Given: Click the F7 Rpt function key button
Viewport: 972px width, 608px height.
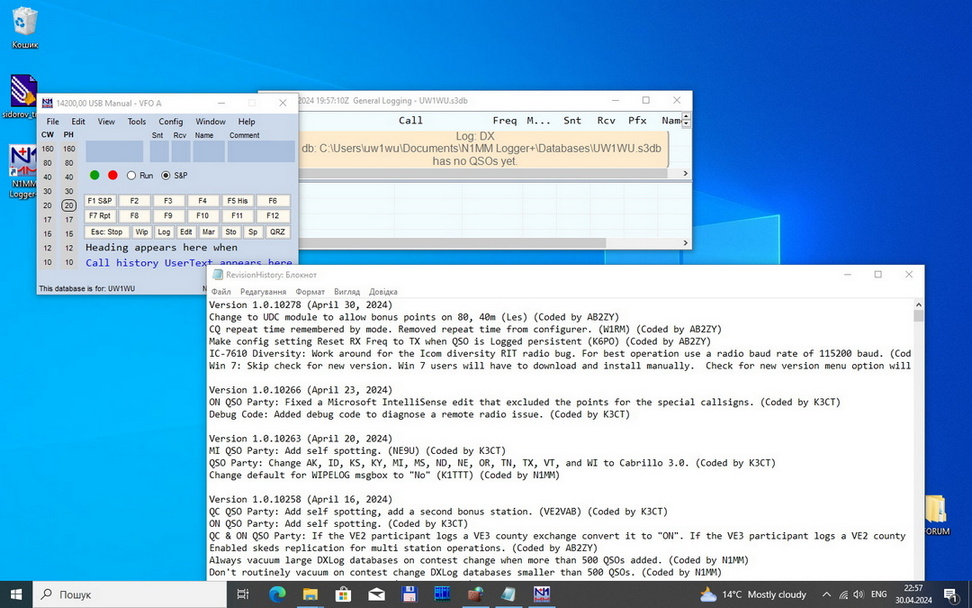Looking at the screenshot, I should pyautogui.click(x=100, y=216).
